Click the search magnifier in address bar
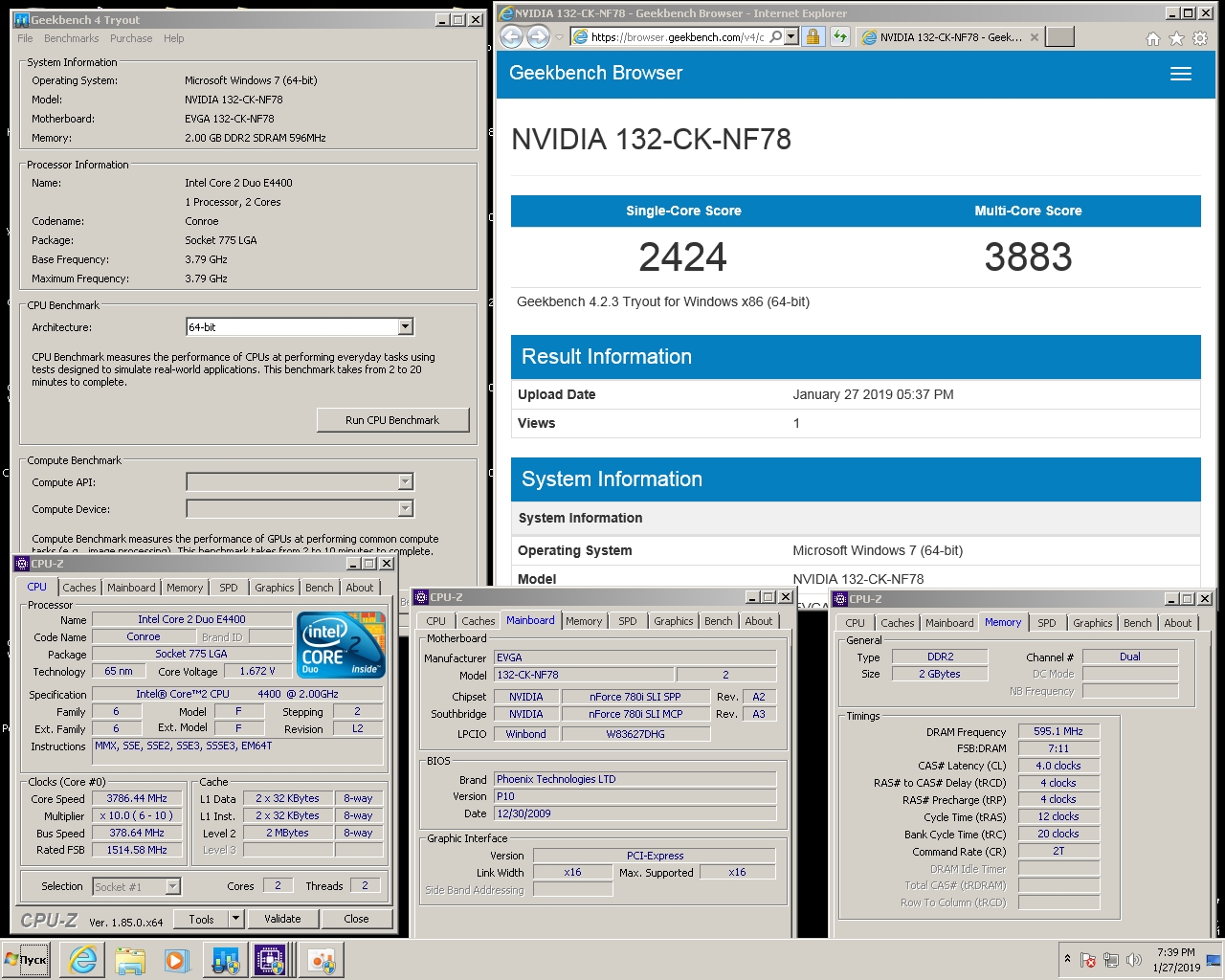 (x=776, y=36)
